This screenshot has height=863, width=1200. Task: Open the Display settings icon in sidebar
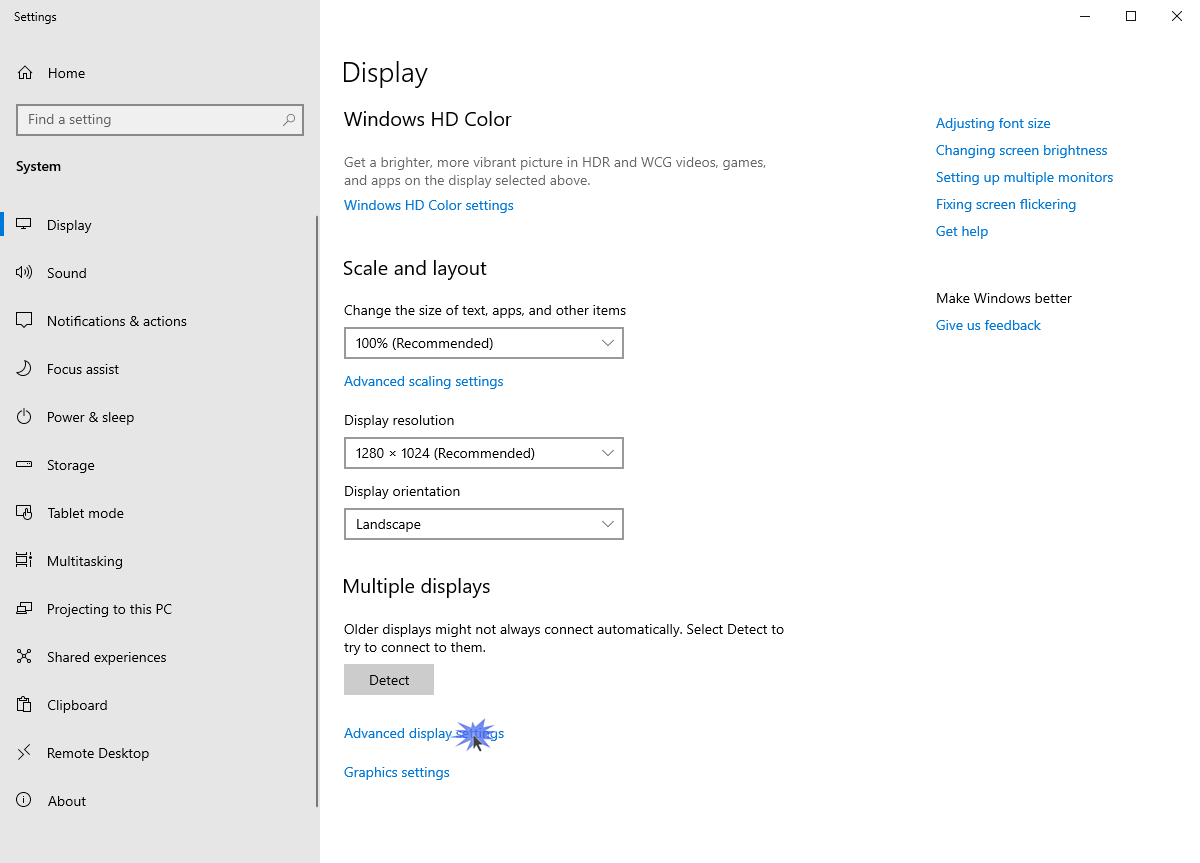(24, 224)
